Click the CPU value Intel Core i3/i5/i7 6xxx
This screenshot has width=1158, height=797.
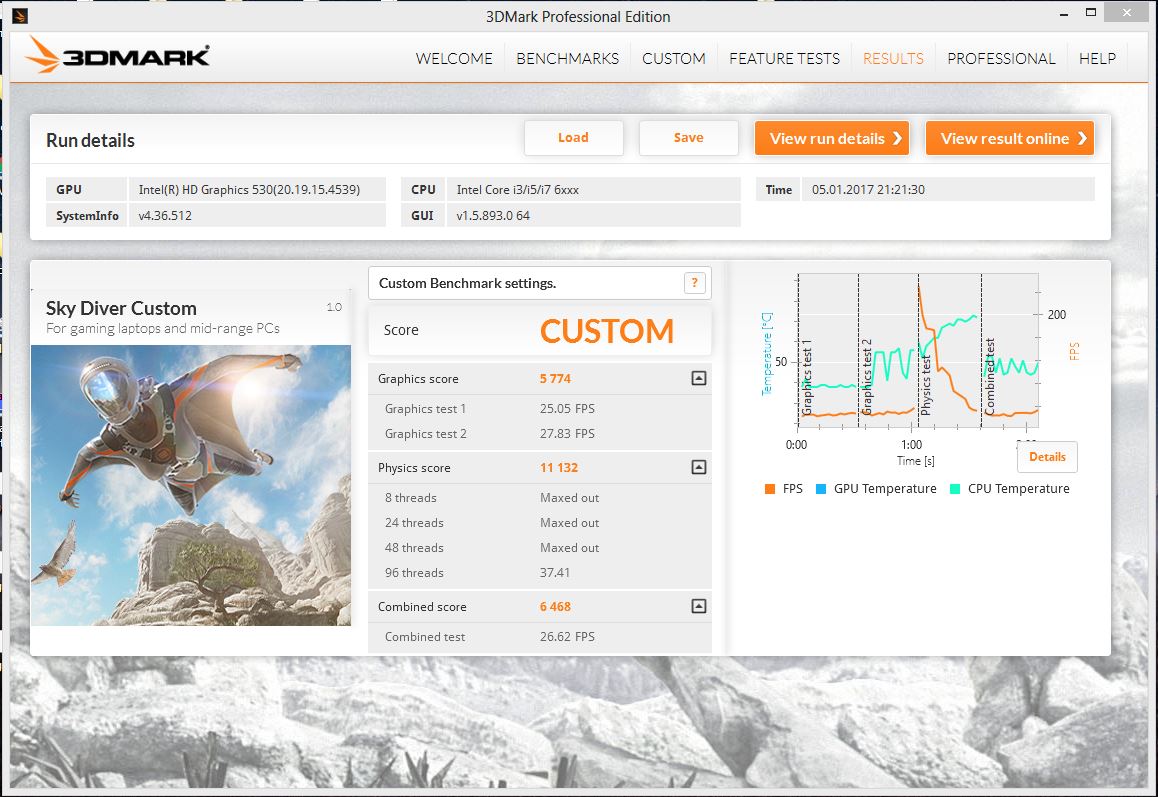coord(517,190)
